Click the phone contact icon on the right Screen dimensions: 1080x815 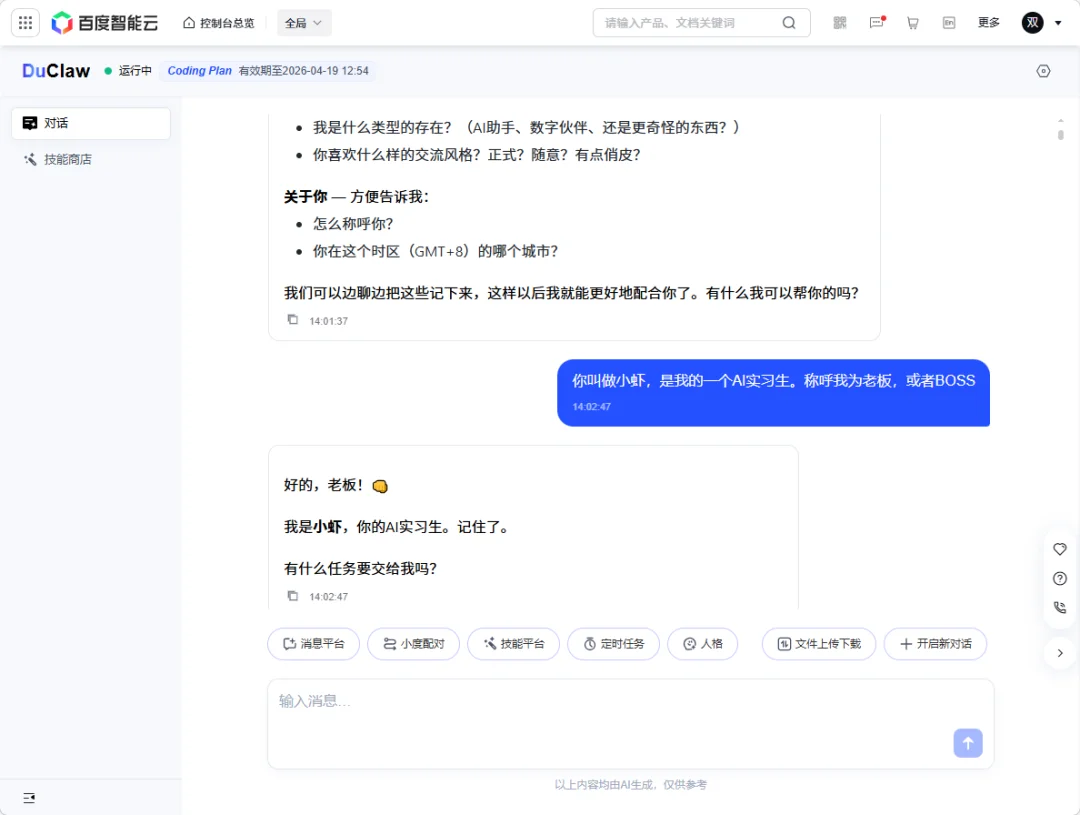click(1060, 607)
